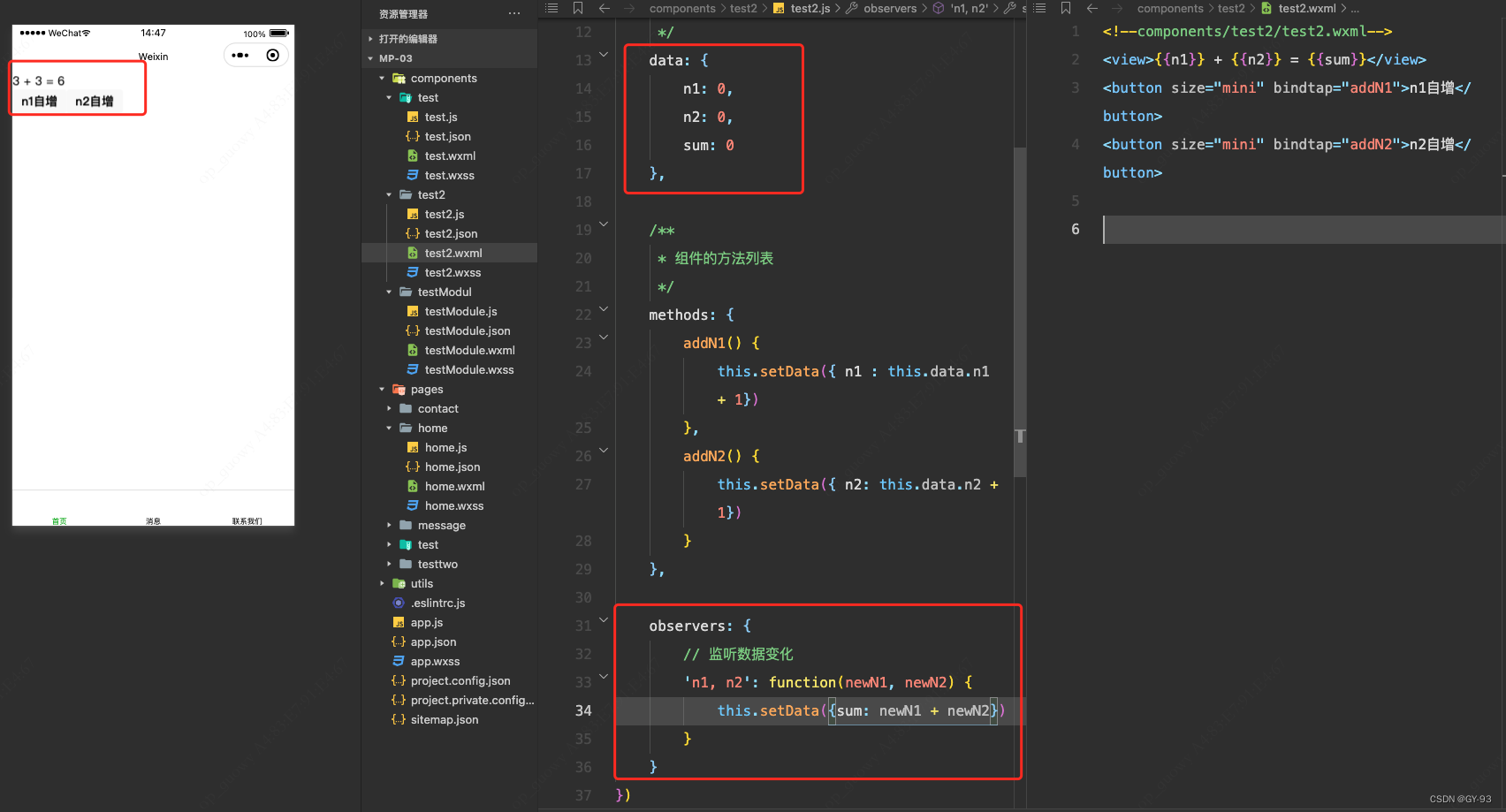
Task: Go back in test2.js editor
Action: [605, 8]
